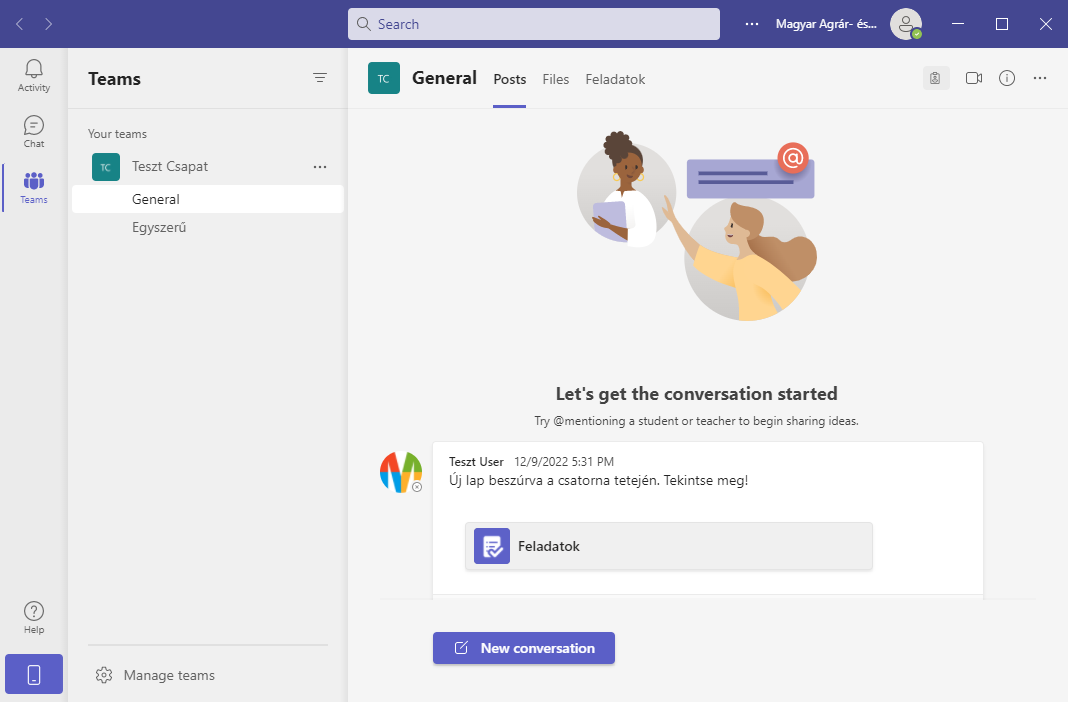Start a New conversation

523,648
